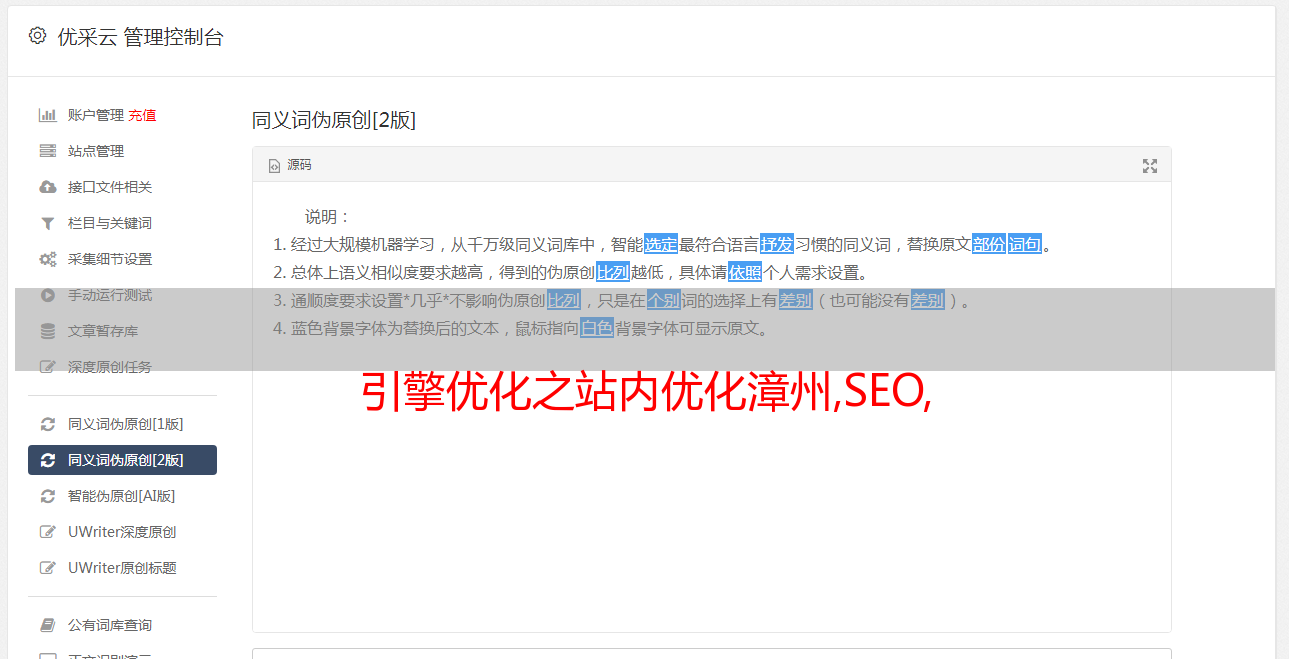
Task: Open the red 充值 recharge link
Action: coord(142,115)
